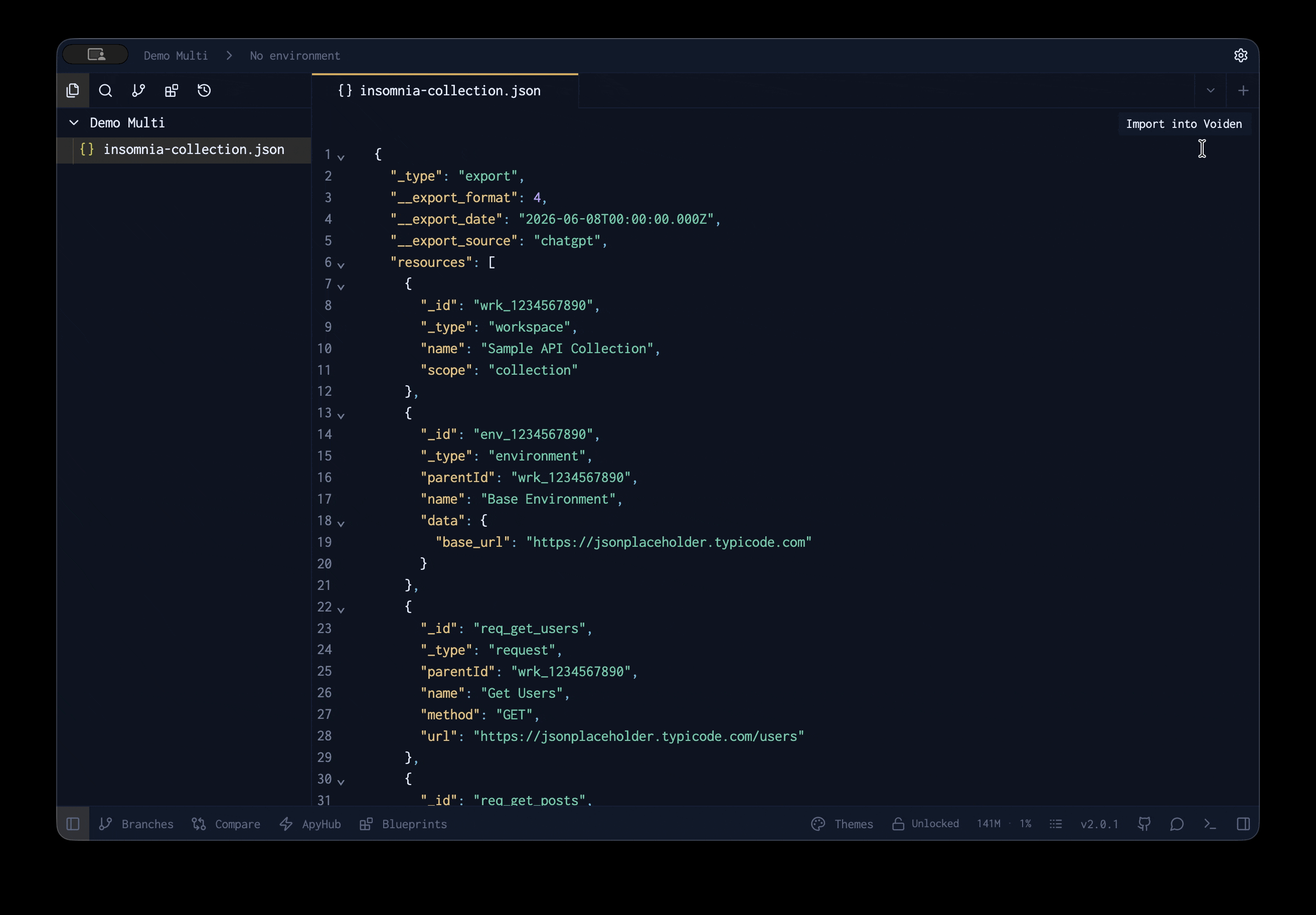
Task: Click the "env_1234567890" id value
Action: tap(533, 434)
